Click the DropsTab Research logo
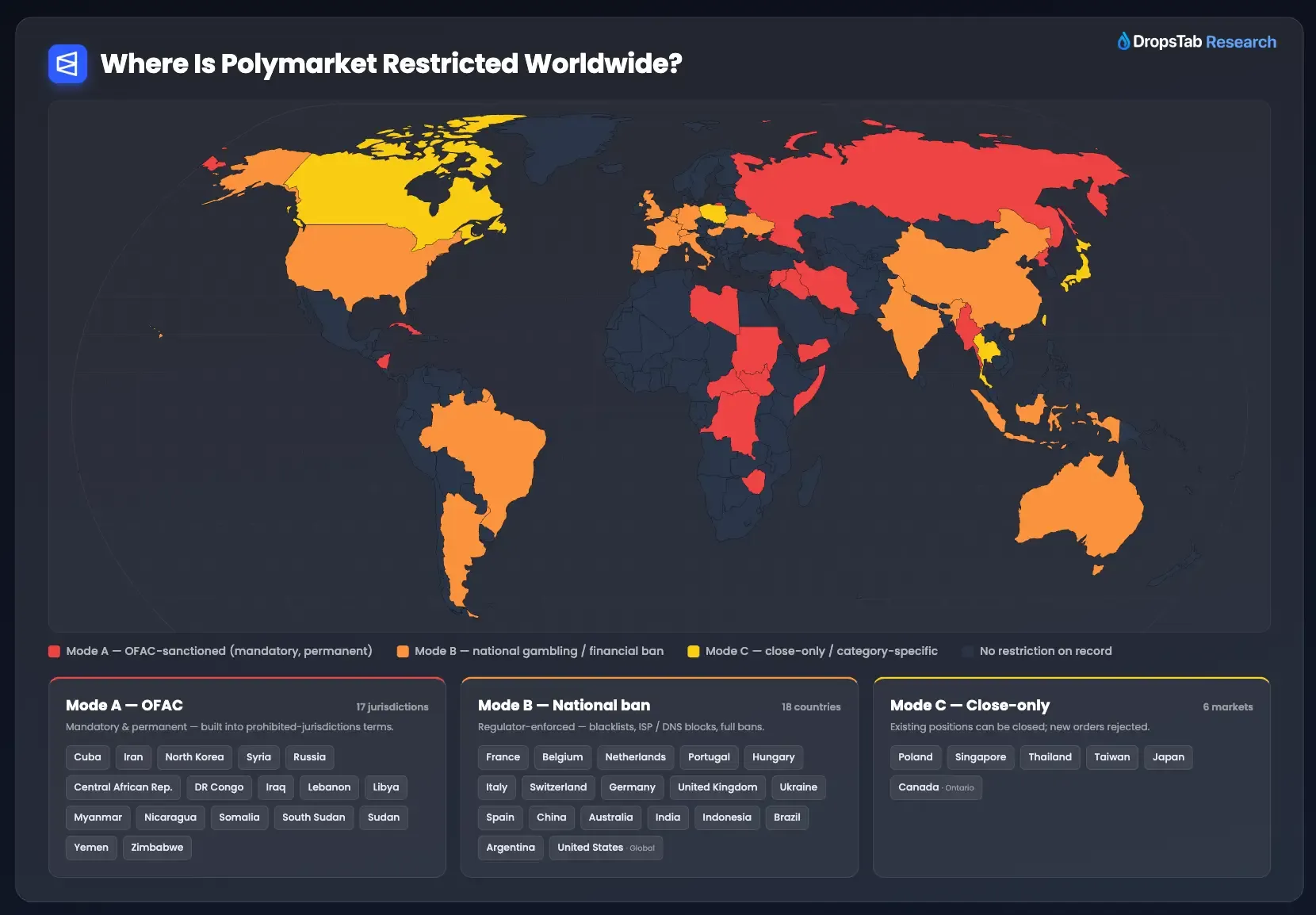This screenshot has width=1316, height=915. [1196, 41]
